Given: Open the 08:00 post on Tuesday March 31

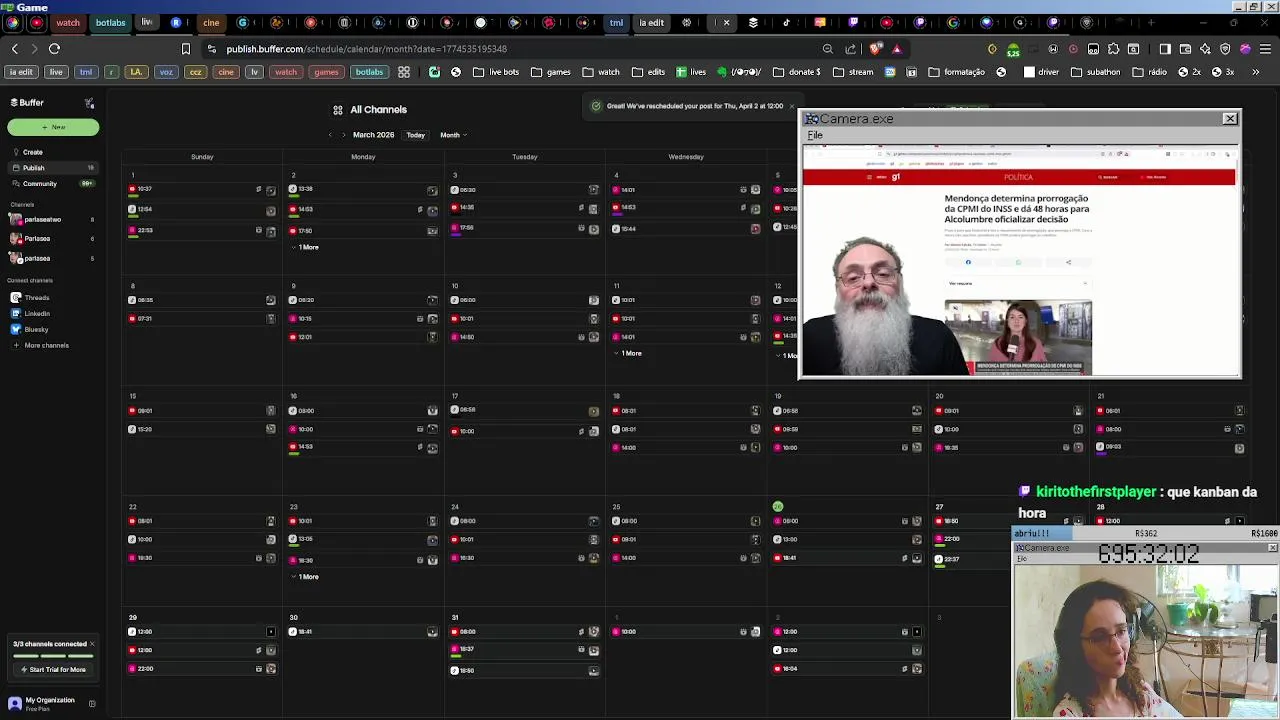Looking at the screenshot, I should point(525,632).
